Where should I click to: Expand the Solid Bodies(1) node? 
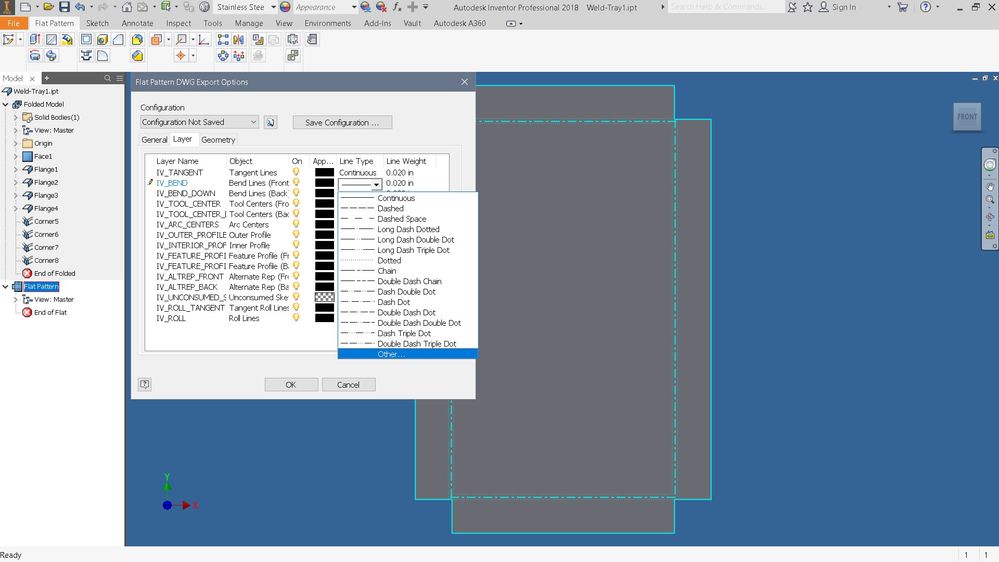tap(16, 117)
